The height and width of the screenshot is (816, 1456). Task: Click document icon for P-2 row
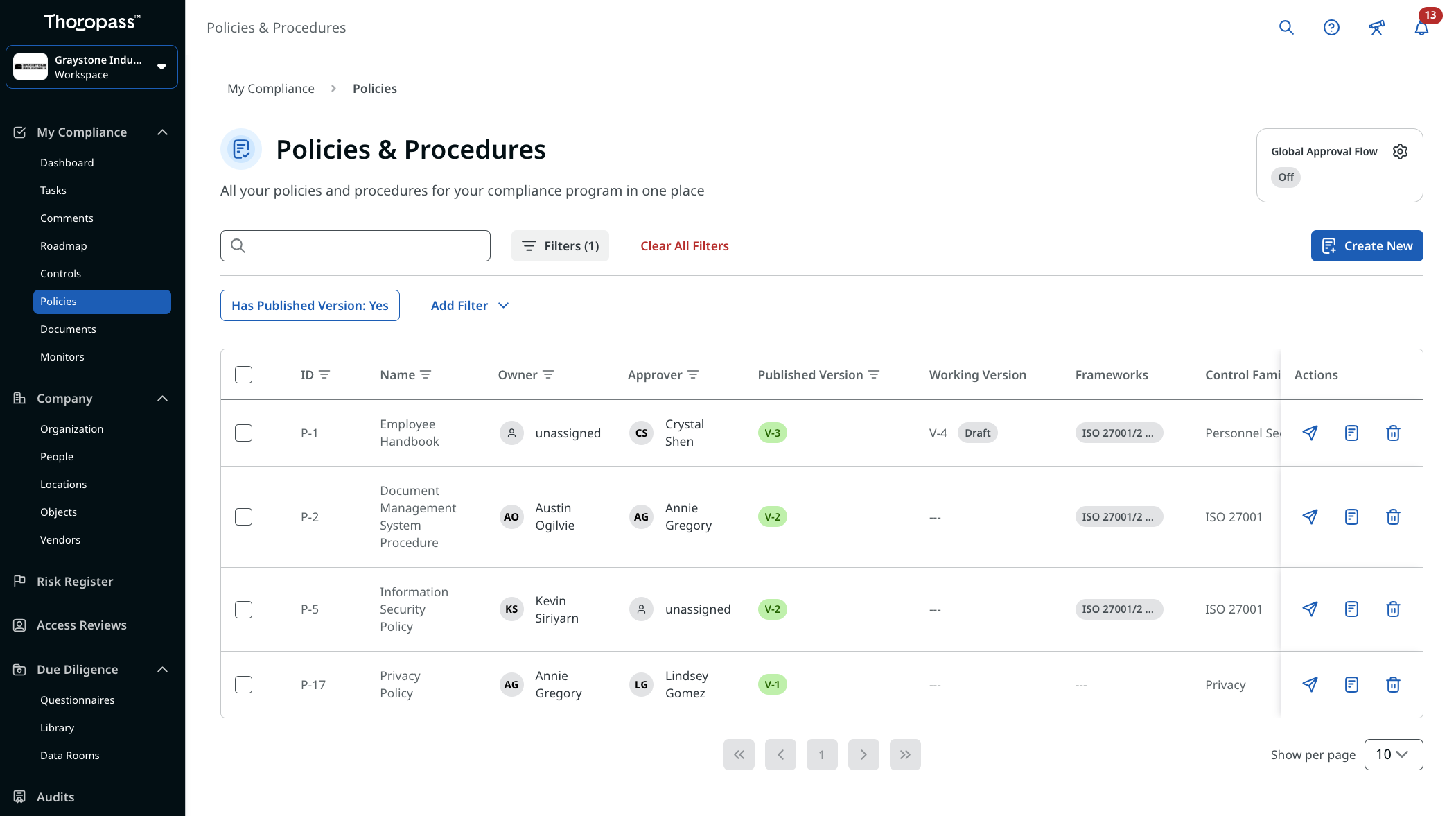pyautogui.click(x=1351, y=517)
